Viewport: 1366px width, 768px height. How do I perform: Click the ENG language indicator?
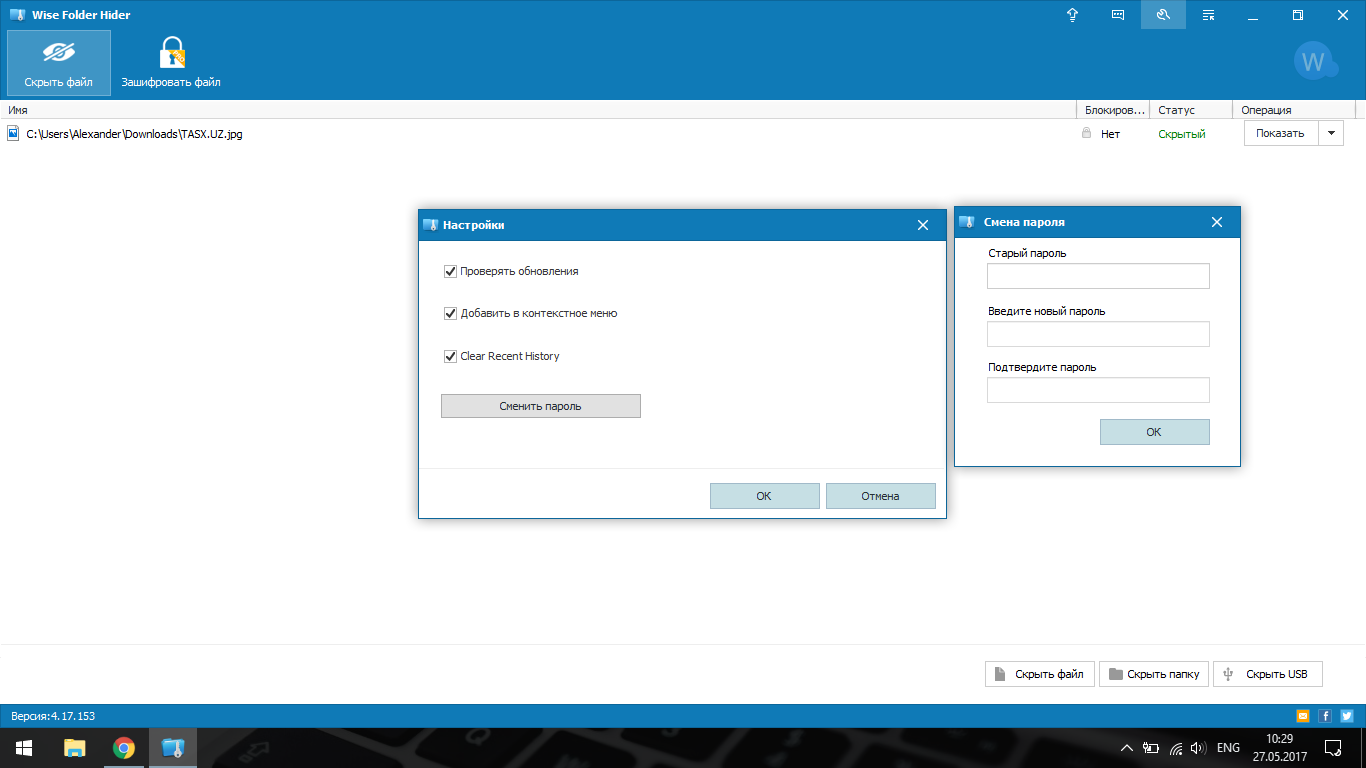pos(1228,748)
